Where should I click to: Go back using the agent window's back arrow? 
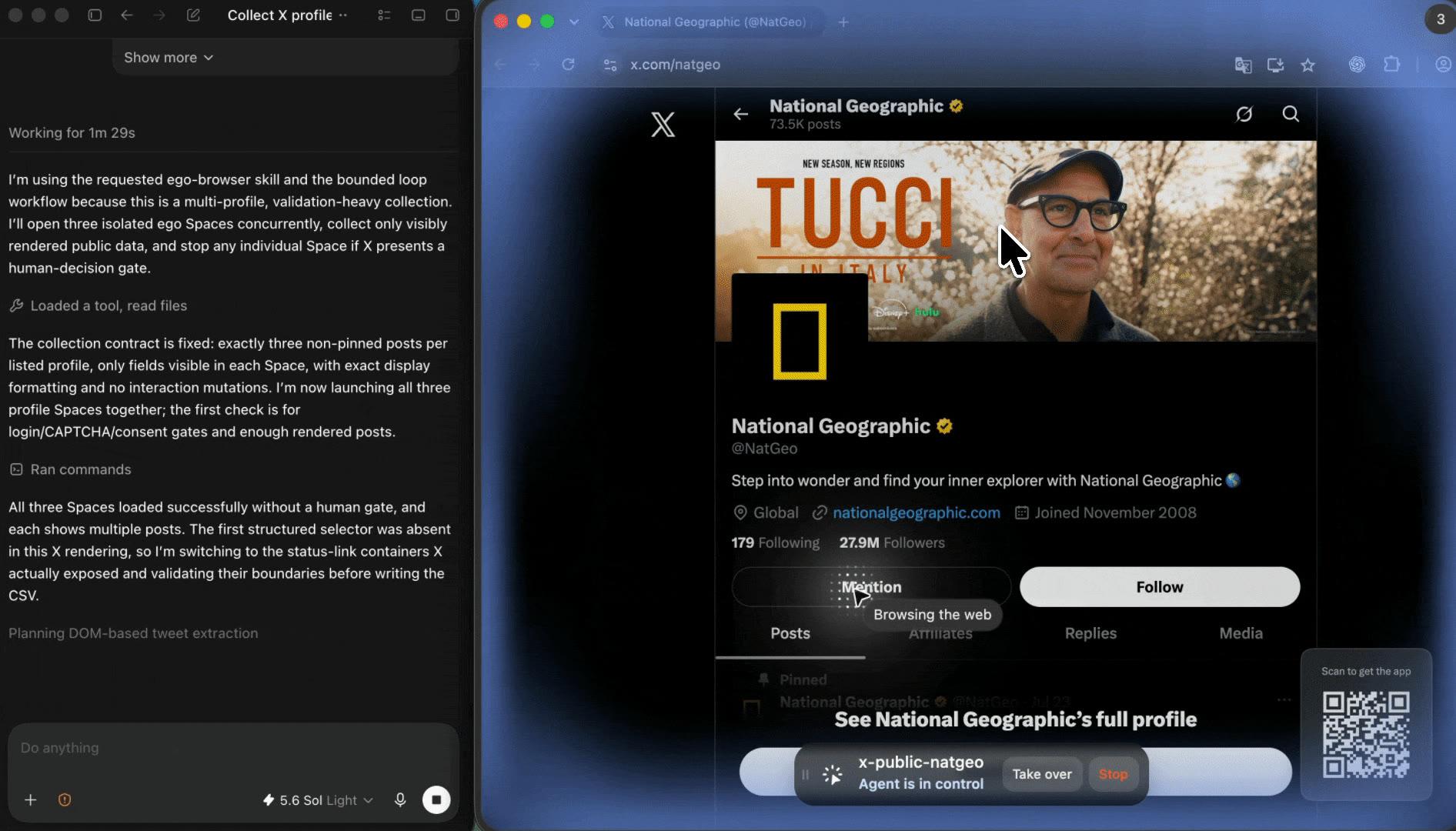[x=127, y=15]
